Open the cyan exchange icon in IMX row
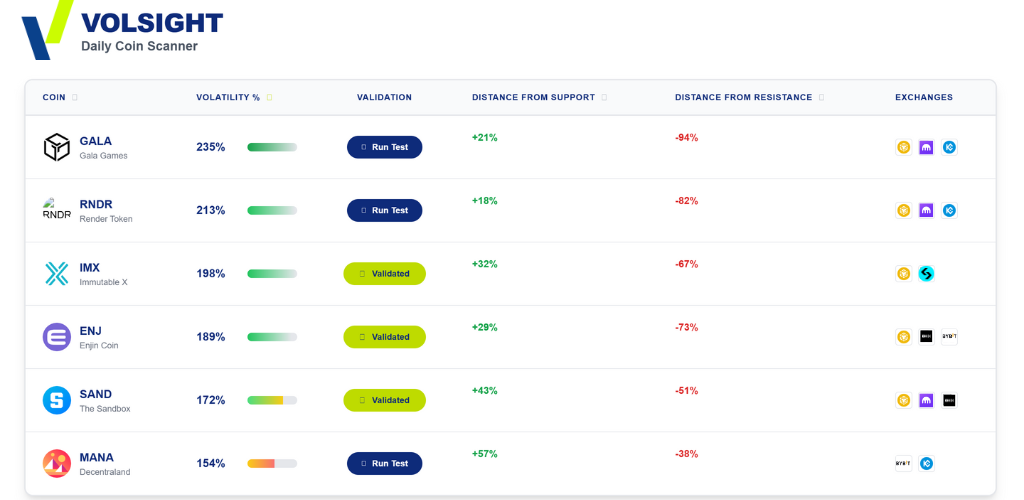 coord(926,274)
